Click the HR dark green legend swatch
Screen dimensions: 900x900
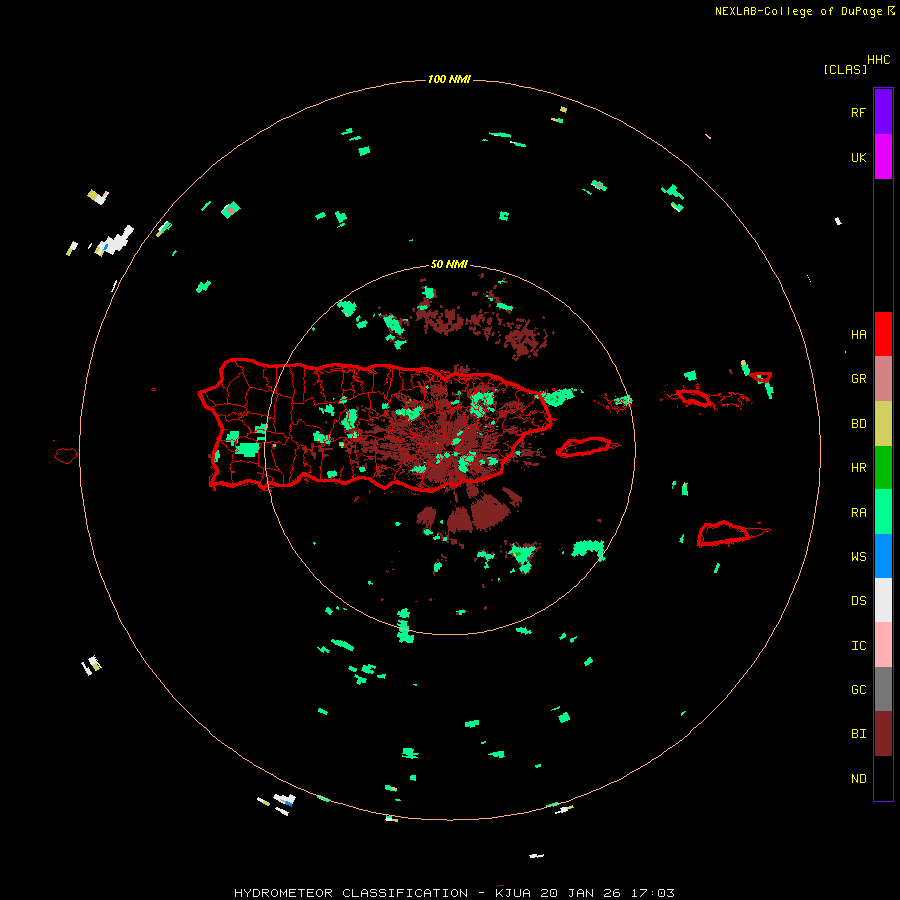click(883, 468)
